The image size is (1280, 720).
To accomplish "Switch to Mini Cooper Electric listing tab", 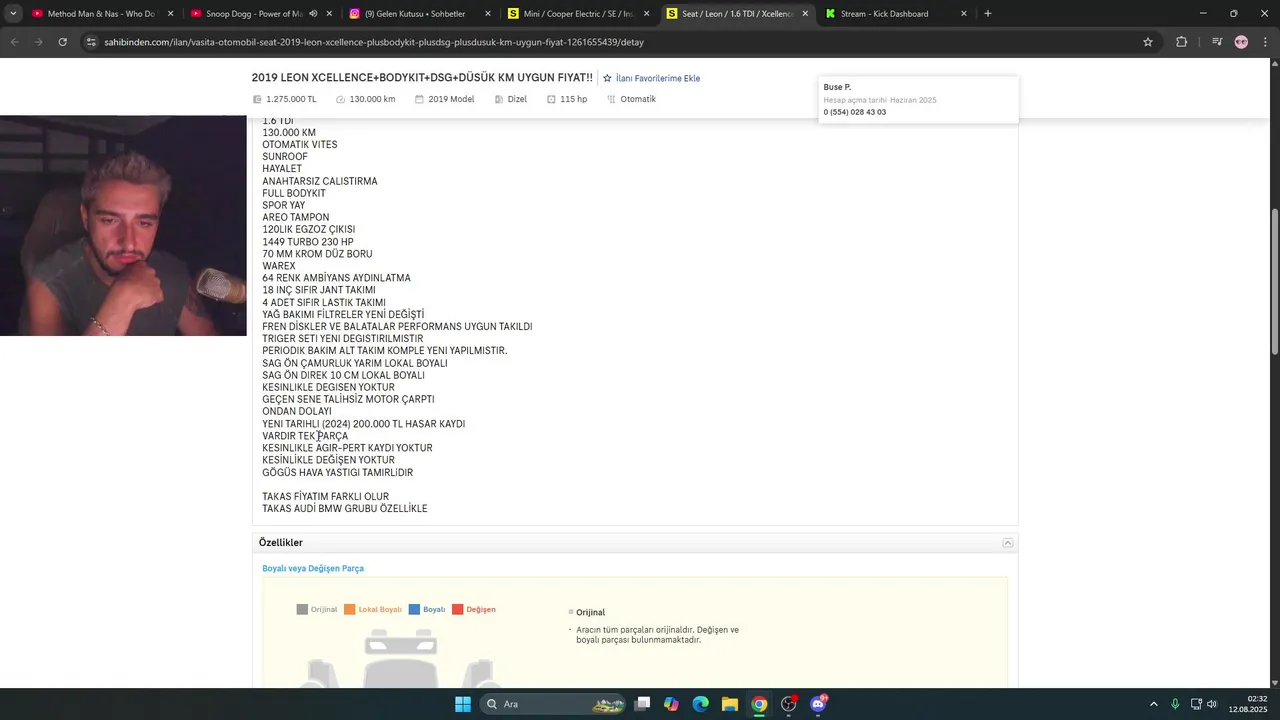I will click(578, 14).
